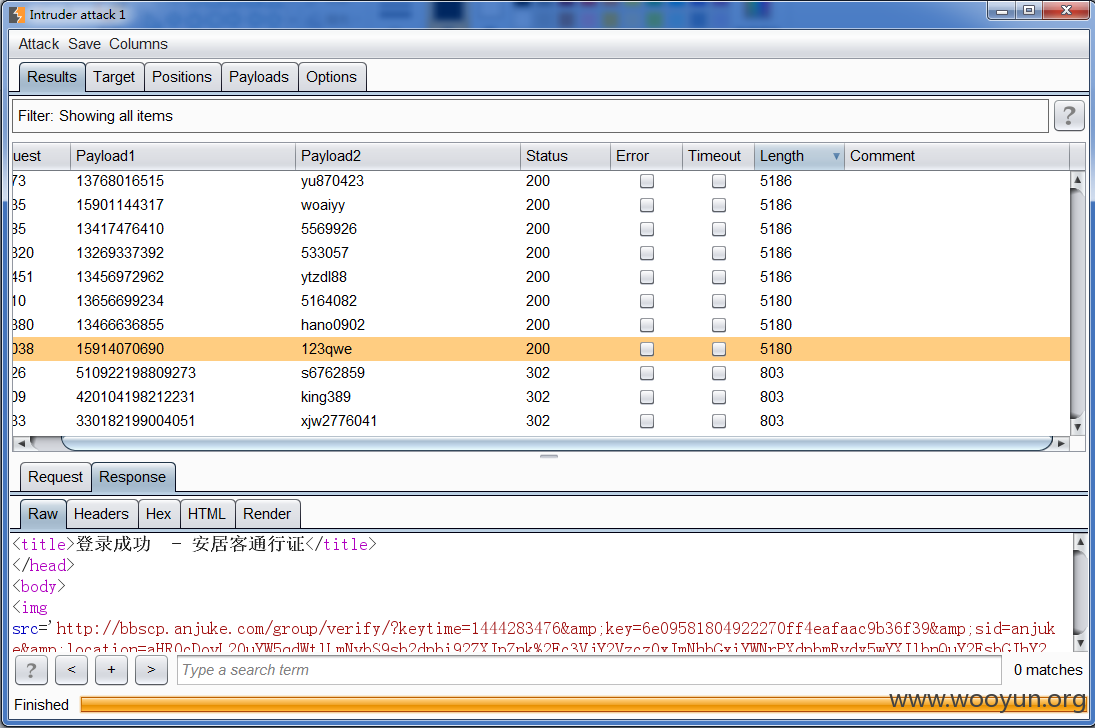Click the Finished attack progress bar
The image size is (1095, 728).
point(583,704)
